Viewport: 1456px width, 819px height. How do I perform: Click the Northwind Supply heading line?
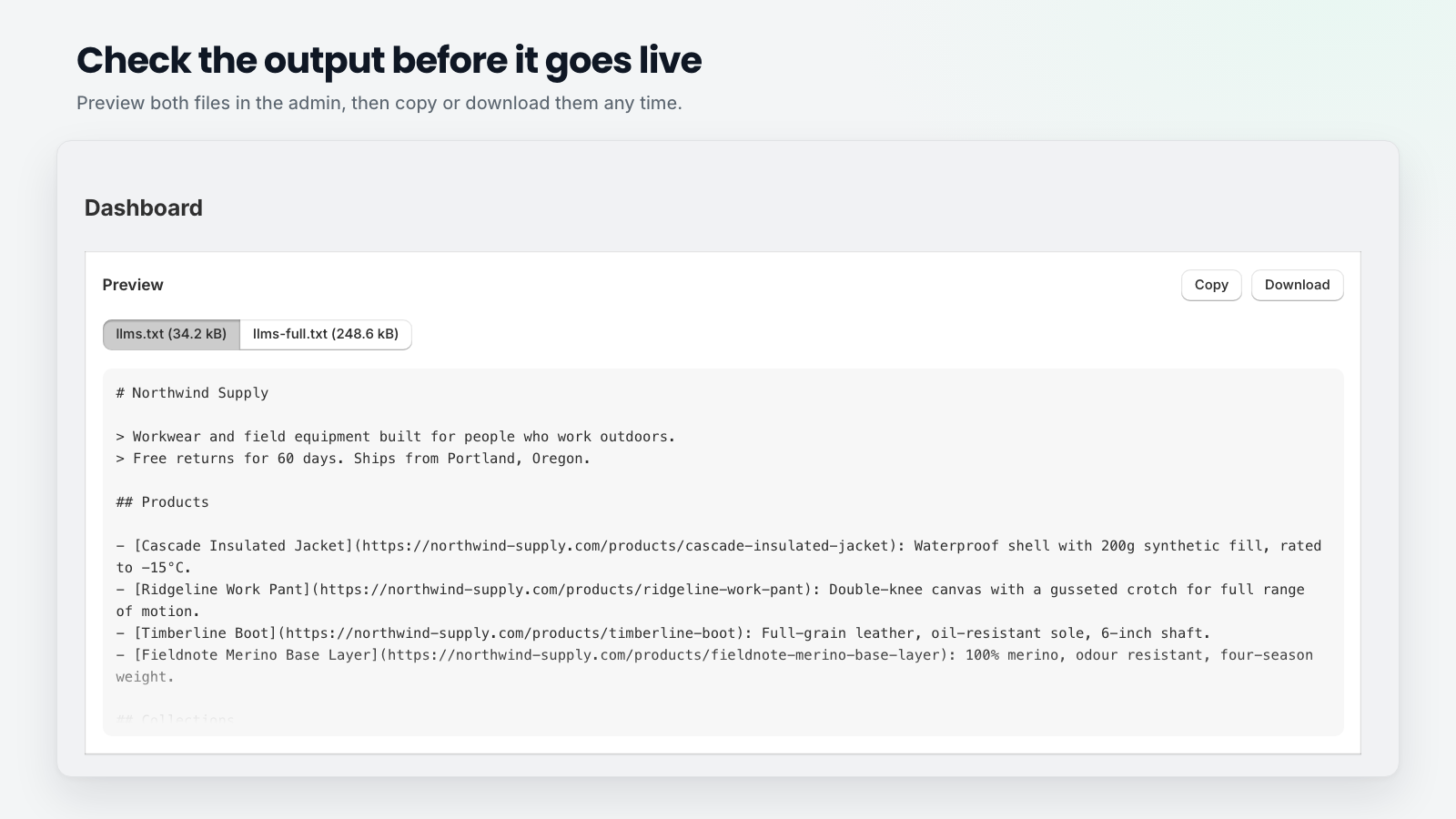pyautogui.click(x=192, y=393)
